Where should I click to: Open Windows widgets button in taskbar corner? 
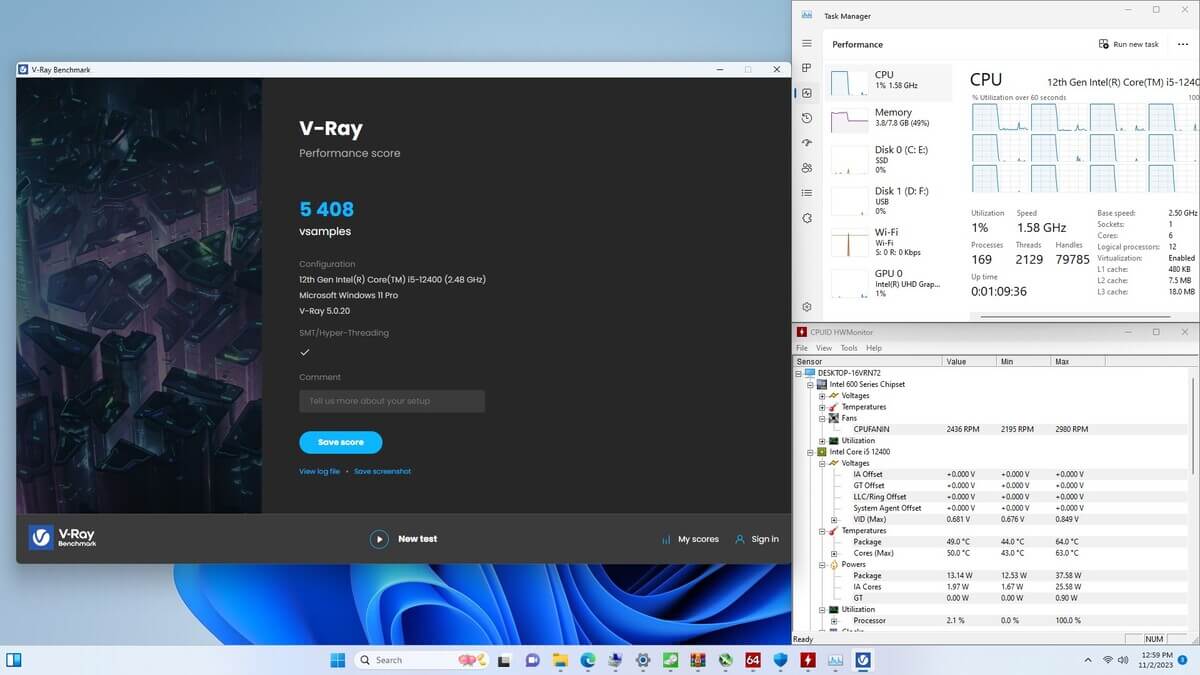pyautogui.click(x=14, y=660)
